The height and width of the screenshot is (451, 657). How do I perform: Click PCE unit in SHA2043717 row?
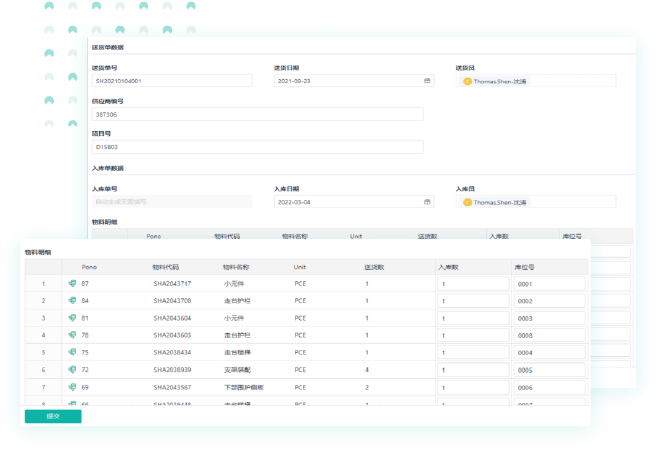coord(300,284)
